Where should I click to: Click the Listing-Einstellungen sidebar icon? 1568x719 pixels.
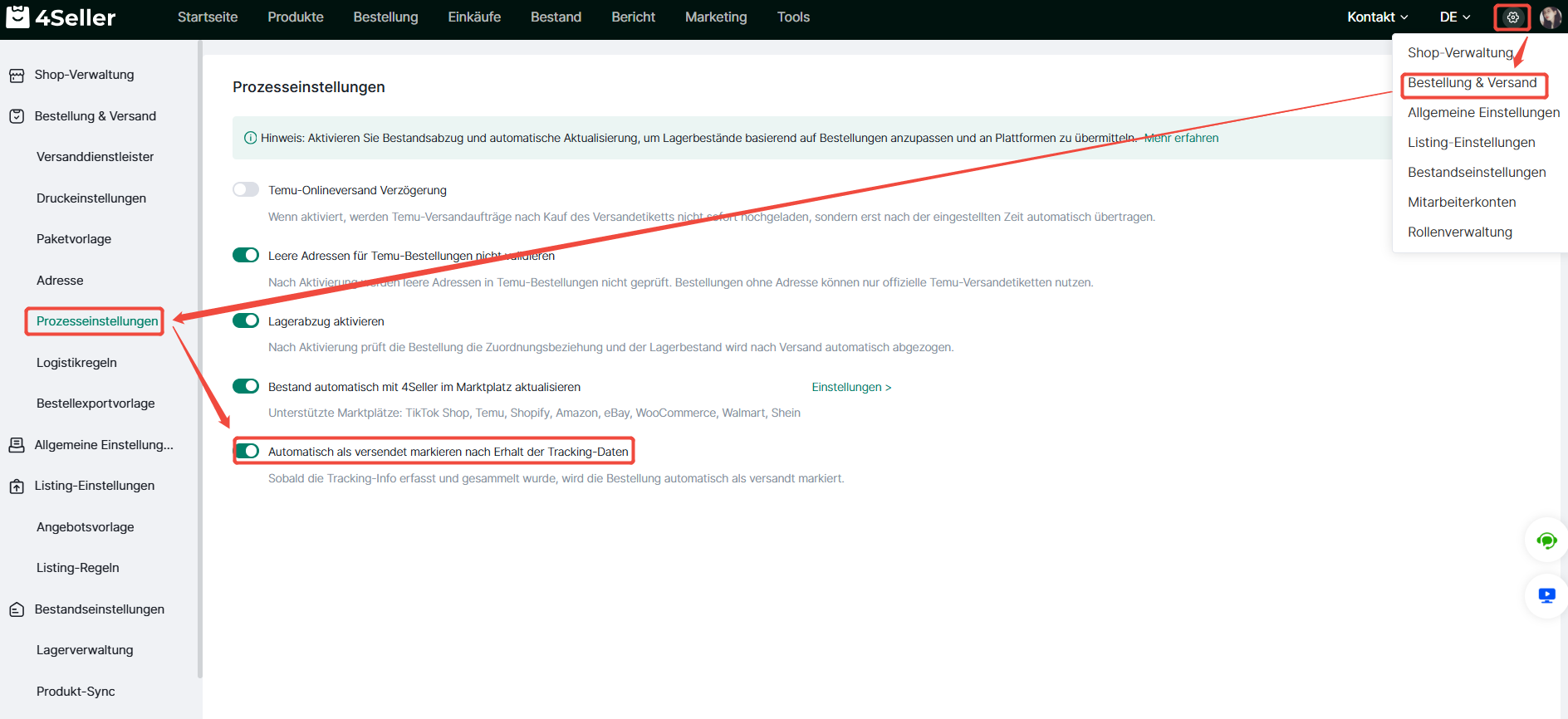pos(17,487)
